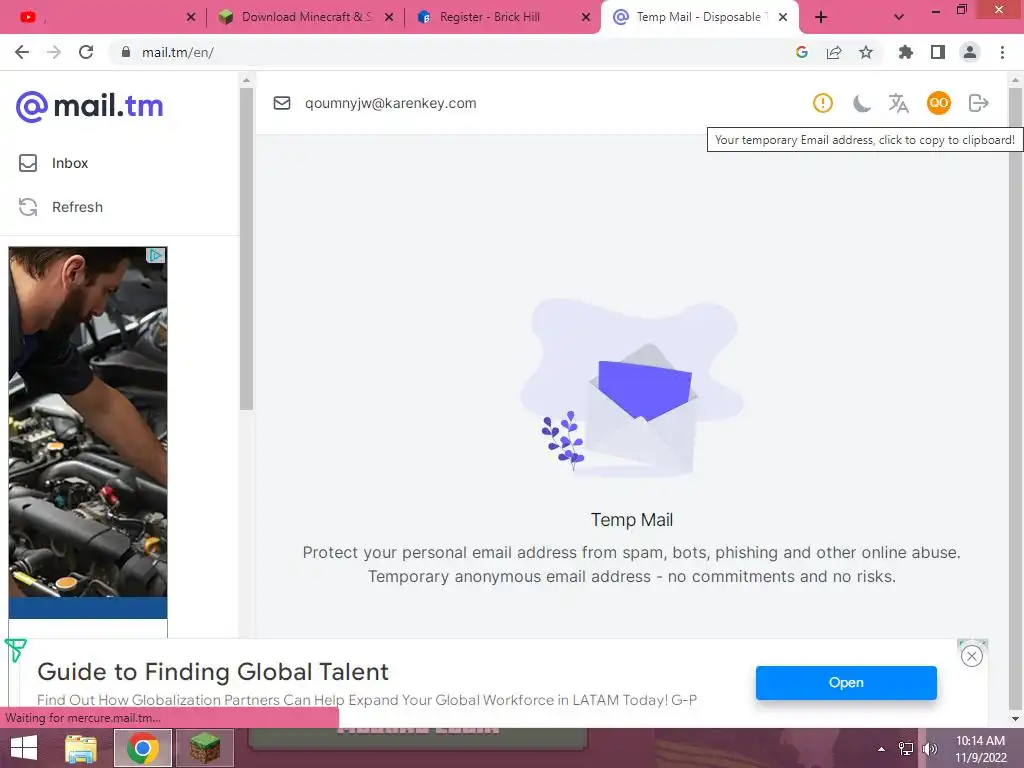The height and width of the screenshot is (768, 1024).
Task: Click the envelope icon beside email
Action: tap(282, 103)
